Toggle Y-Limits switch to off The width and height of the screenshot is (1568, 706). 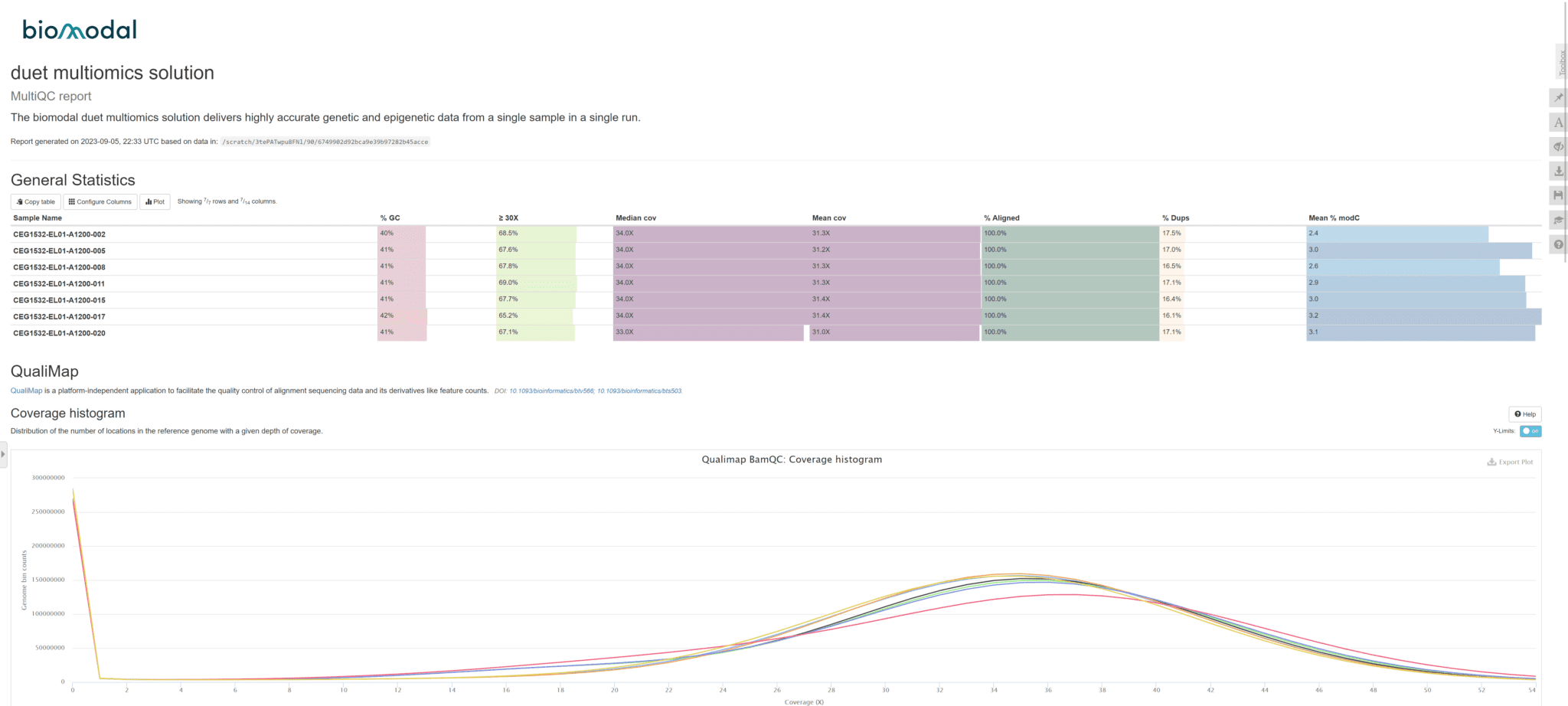(1530, 431)
